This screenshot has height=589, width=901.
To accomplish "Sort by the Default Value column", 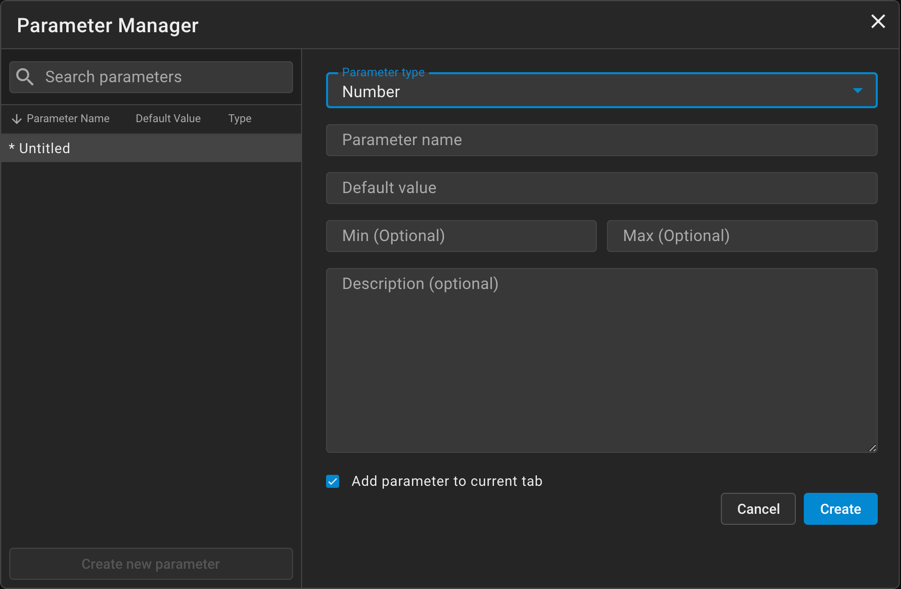I will click(168, 119).
